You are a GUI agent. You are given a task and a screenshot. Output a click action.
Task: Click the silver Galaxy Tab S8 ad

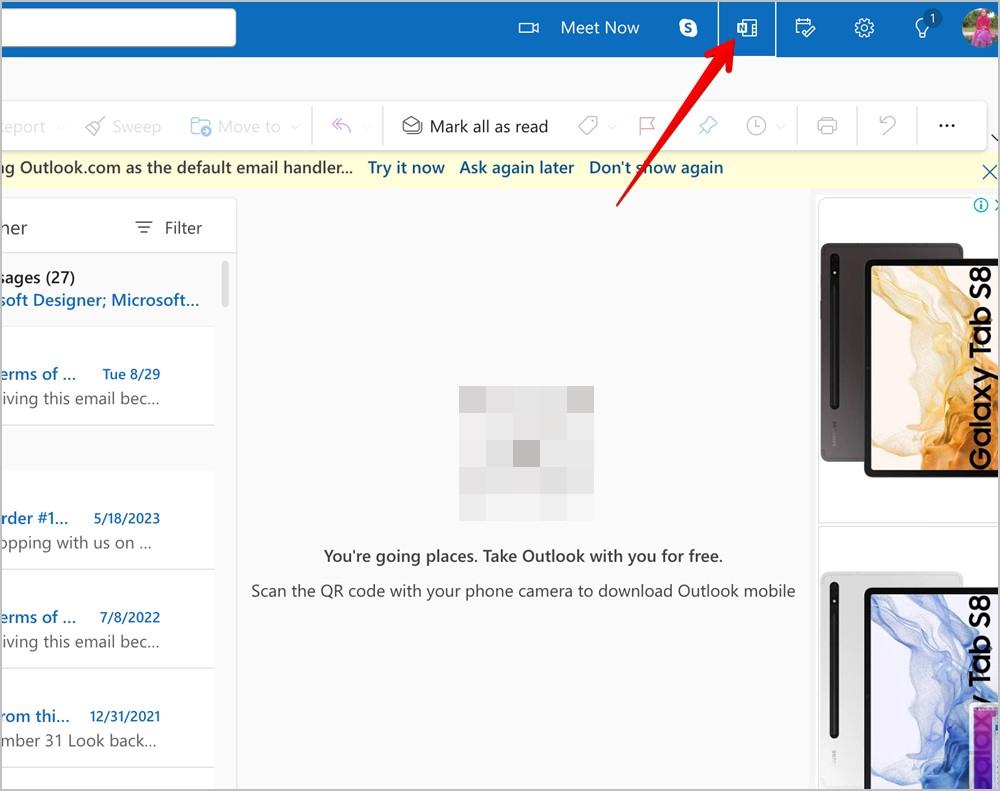[x=909, y=660]
